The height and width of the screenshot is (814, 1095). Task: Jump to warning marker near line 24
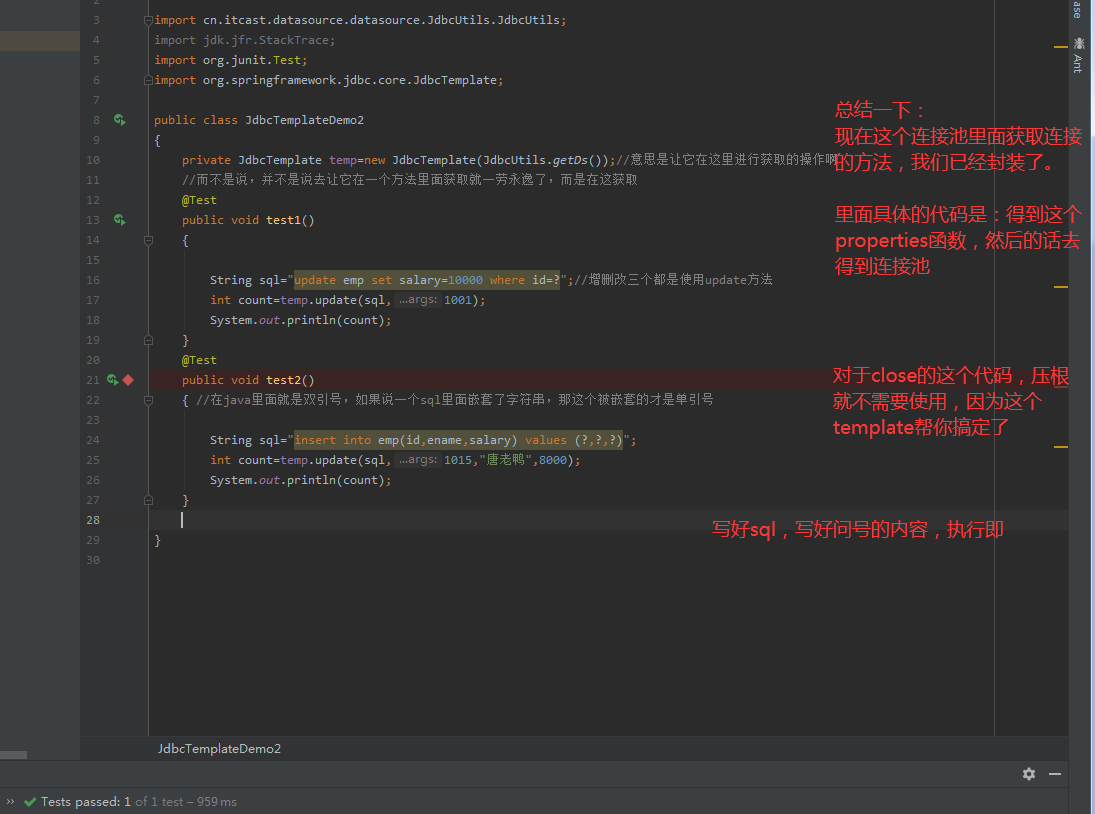pyautogui.click(x=1061, y=447)
